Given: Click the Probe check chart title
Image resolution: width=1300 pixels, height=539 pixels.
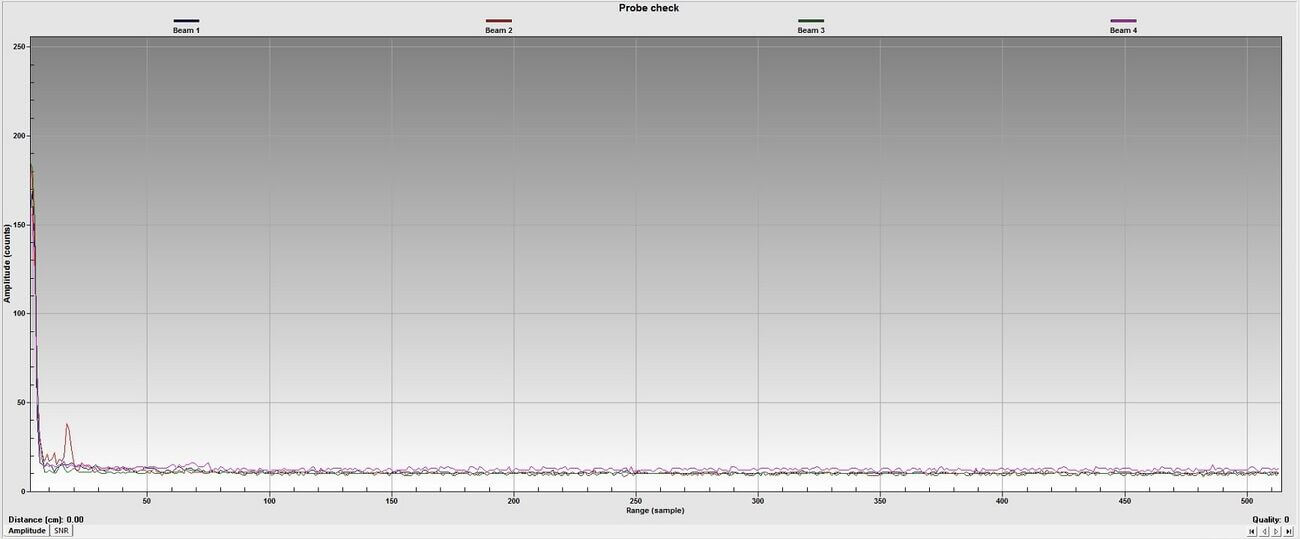Looking at the screenshot, I should tap(649, 8).
